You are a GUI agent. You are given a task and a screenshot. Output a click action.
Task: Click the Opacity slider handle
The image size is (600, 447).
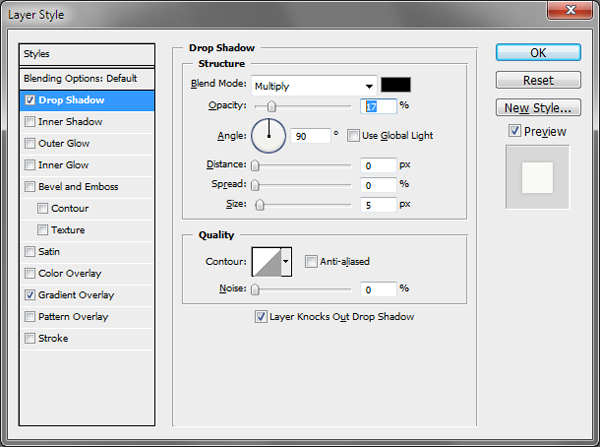[x=271, y=106]
